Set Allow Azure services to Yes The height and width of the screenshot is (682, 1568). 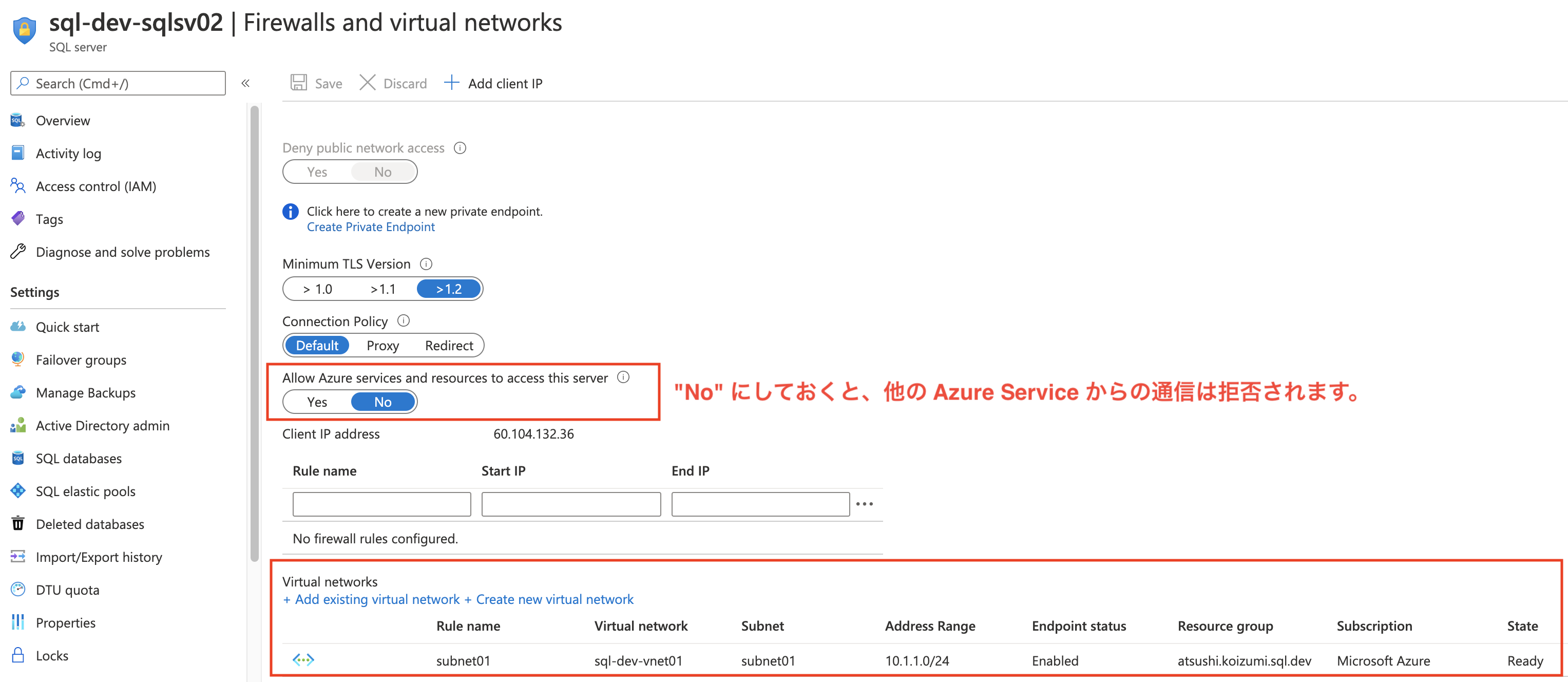(317, 402)
